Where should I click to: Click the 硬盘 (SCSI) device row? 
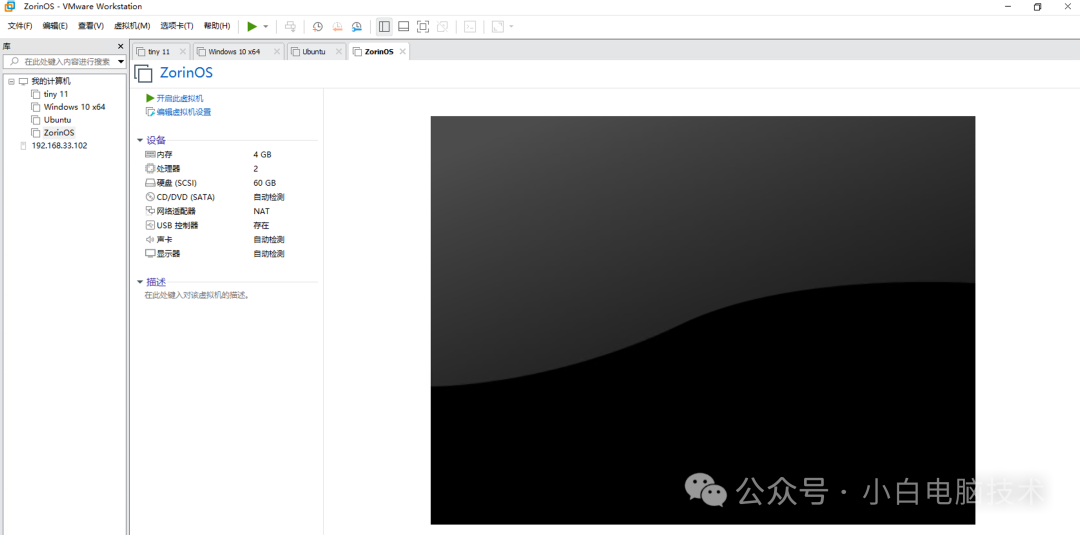231,183
